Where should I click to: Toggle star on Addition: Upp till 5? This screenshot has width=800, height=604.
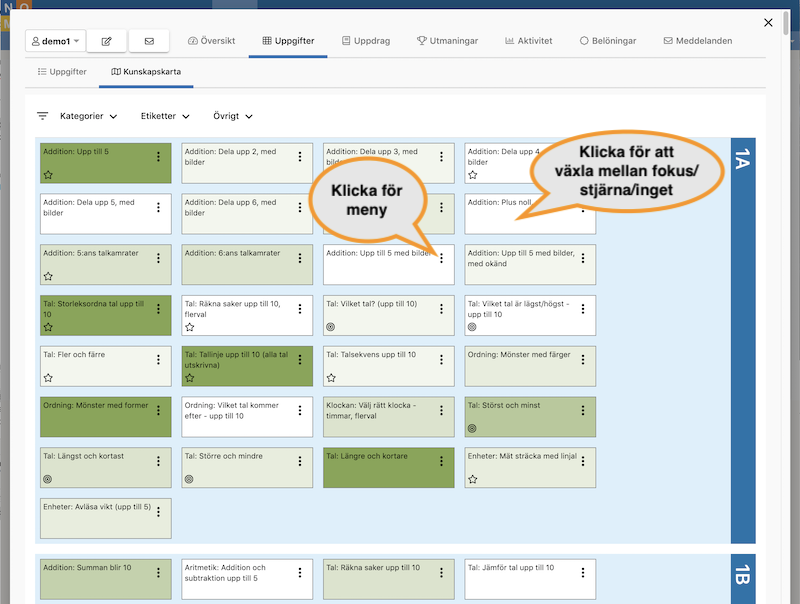point(48,175)
